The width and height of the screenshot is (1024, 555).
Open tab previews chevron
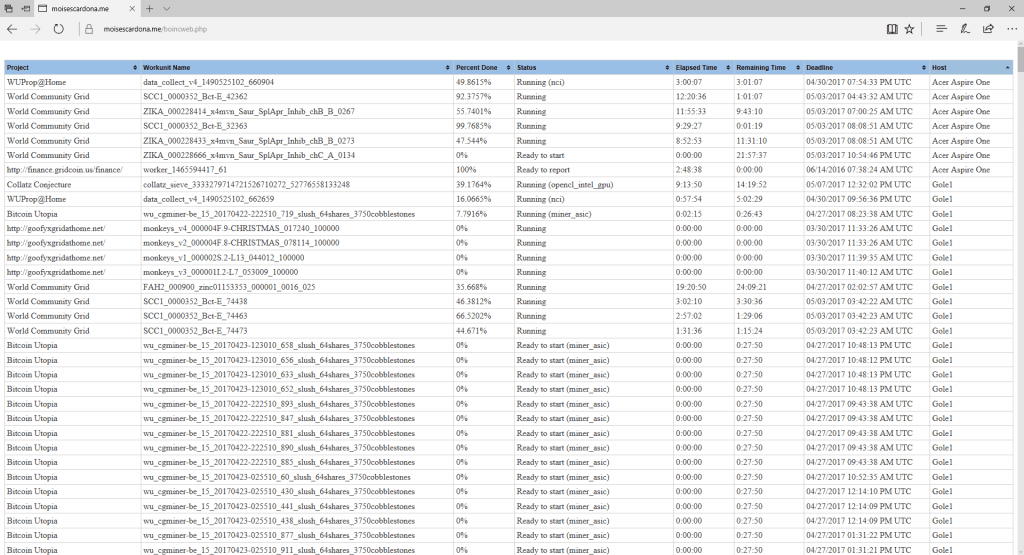[x=167, y=8]
